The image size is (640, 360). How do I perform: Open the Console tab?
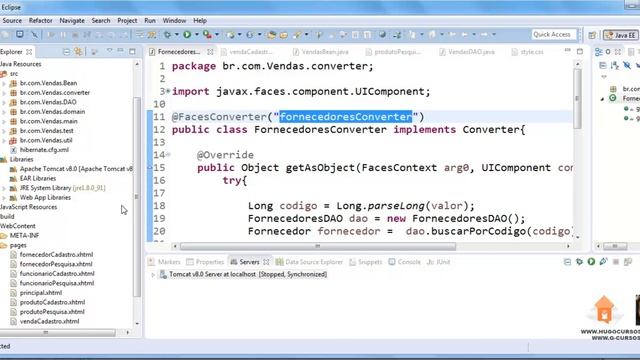[404, 262]
